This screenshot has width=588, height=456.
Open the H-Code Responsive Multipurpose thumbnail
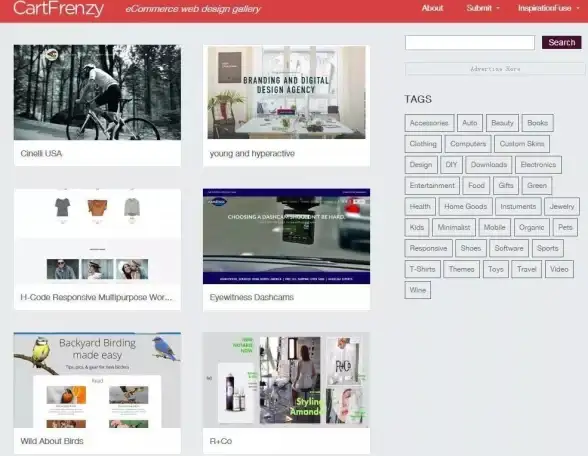coord(97,236)
